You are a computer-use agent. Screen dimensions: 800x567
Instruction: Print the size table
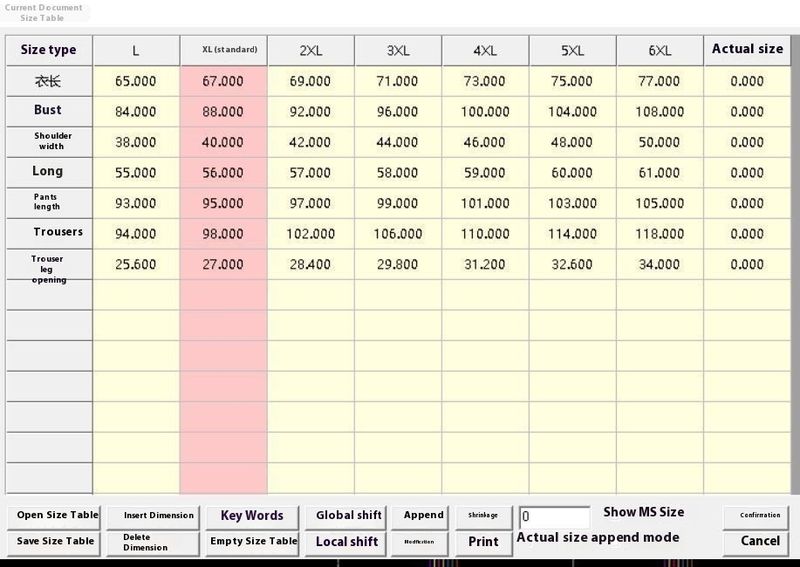click(483, 541)
